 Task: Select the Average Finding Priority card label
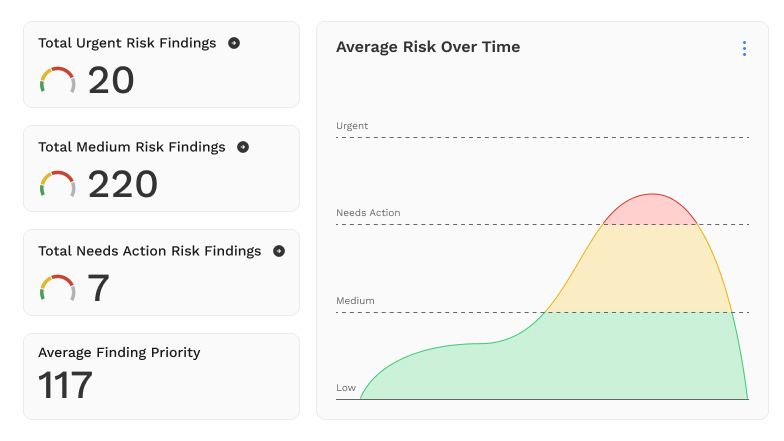(x=119, y=352)
